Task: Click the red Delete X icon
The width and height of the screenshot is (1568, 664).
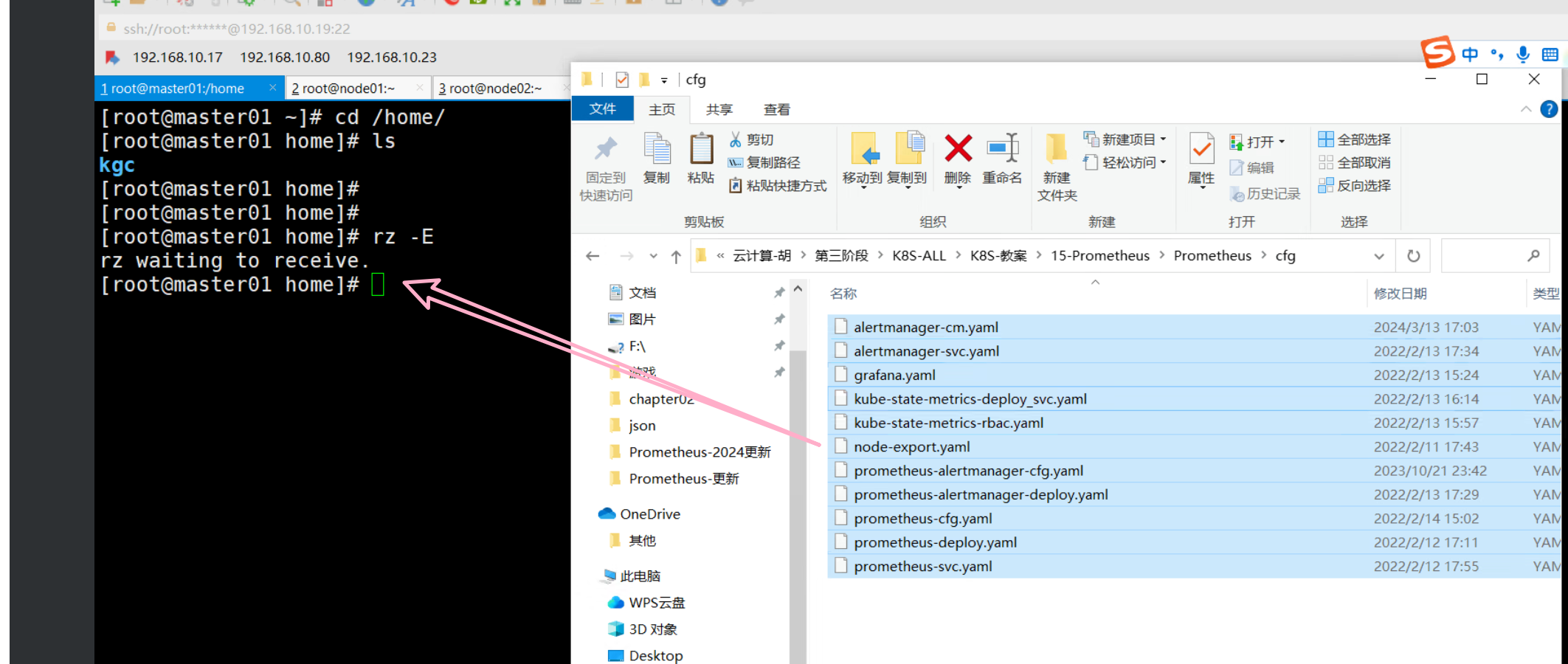Action: [x=958, y=148]
